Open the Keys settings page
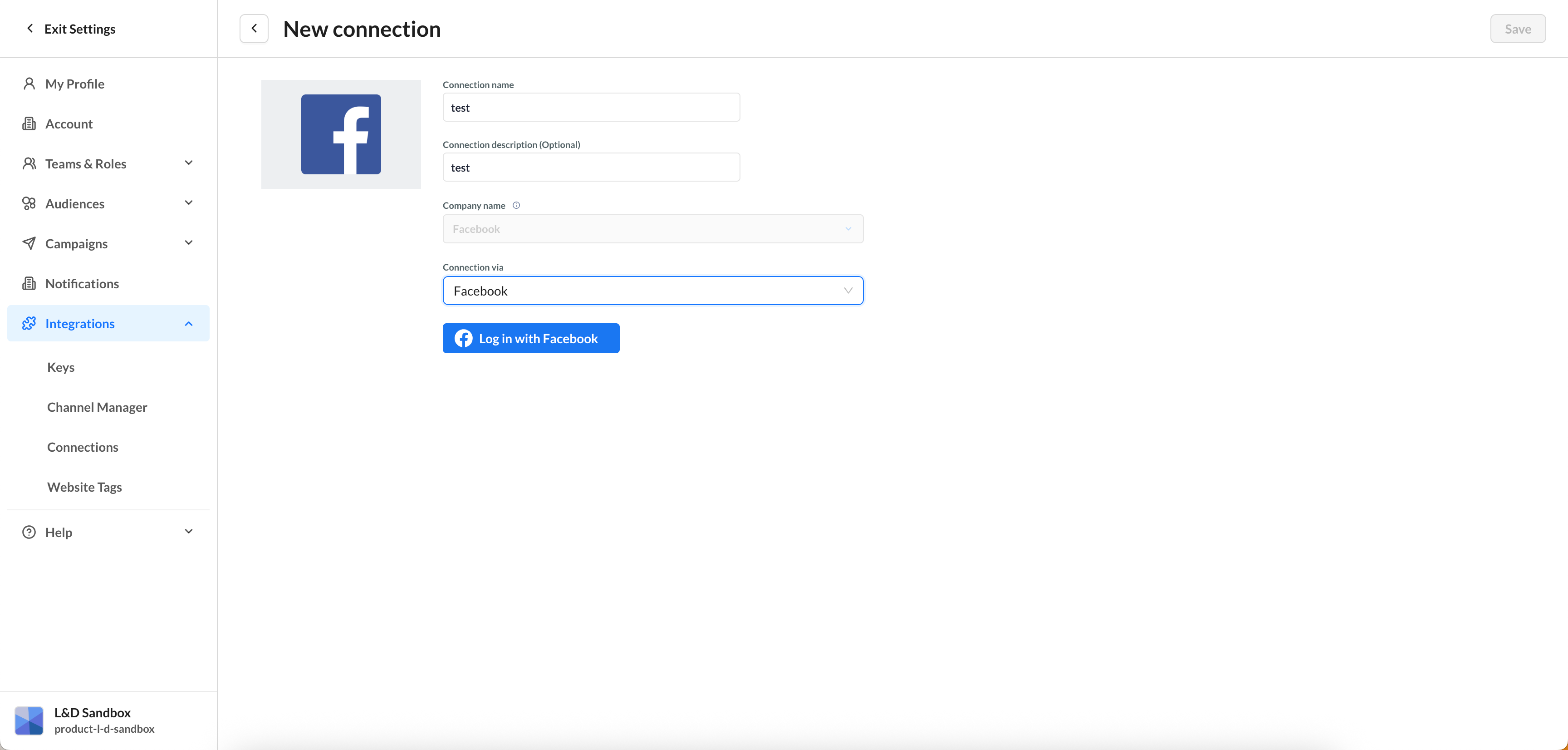The width and height of the screenshot is (1568, 750). coord(61,367)
